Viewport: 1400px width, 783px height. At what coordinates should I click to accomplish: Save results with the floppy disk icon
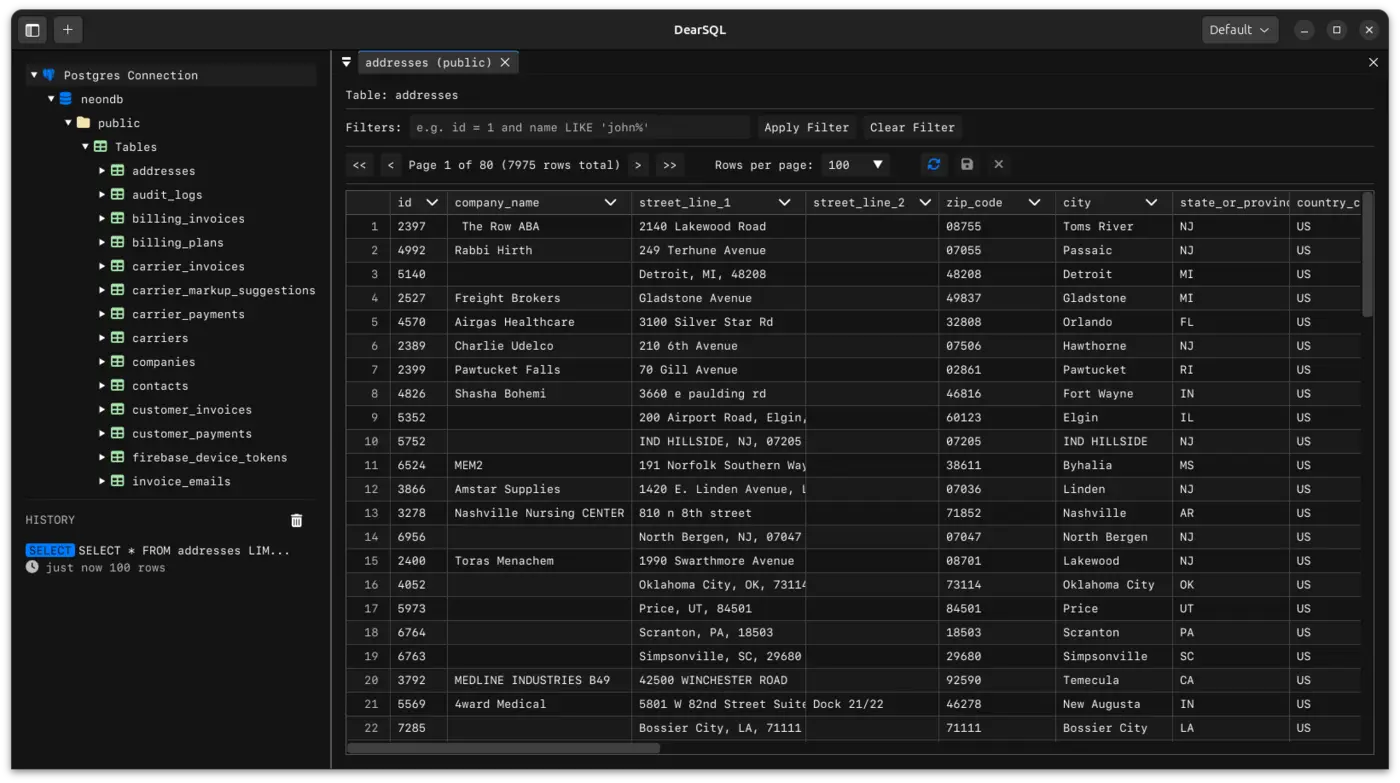(965, 164)
